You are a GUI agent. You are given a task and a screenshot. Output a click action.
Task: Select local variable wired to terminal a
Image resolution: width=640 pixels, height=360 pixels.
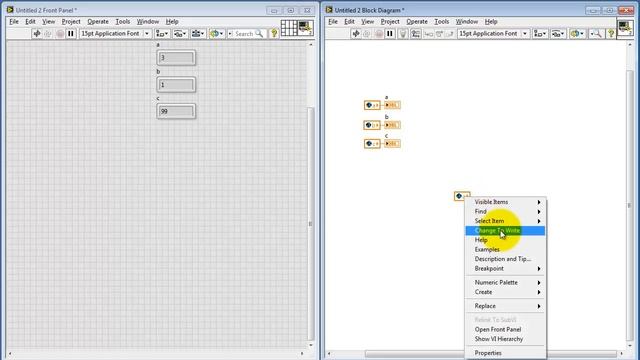pyautogui.click(x=372, y=105)
